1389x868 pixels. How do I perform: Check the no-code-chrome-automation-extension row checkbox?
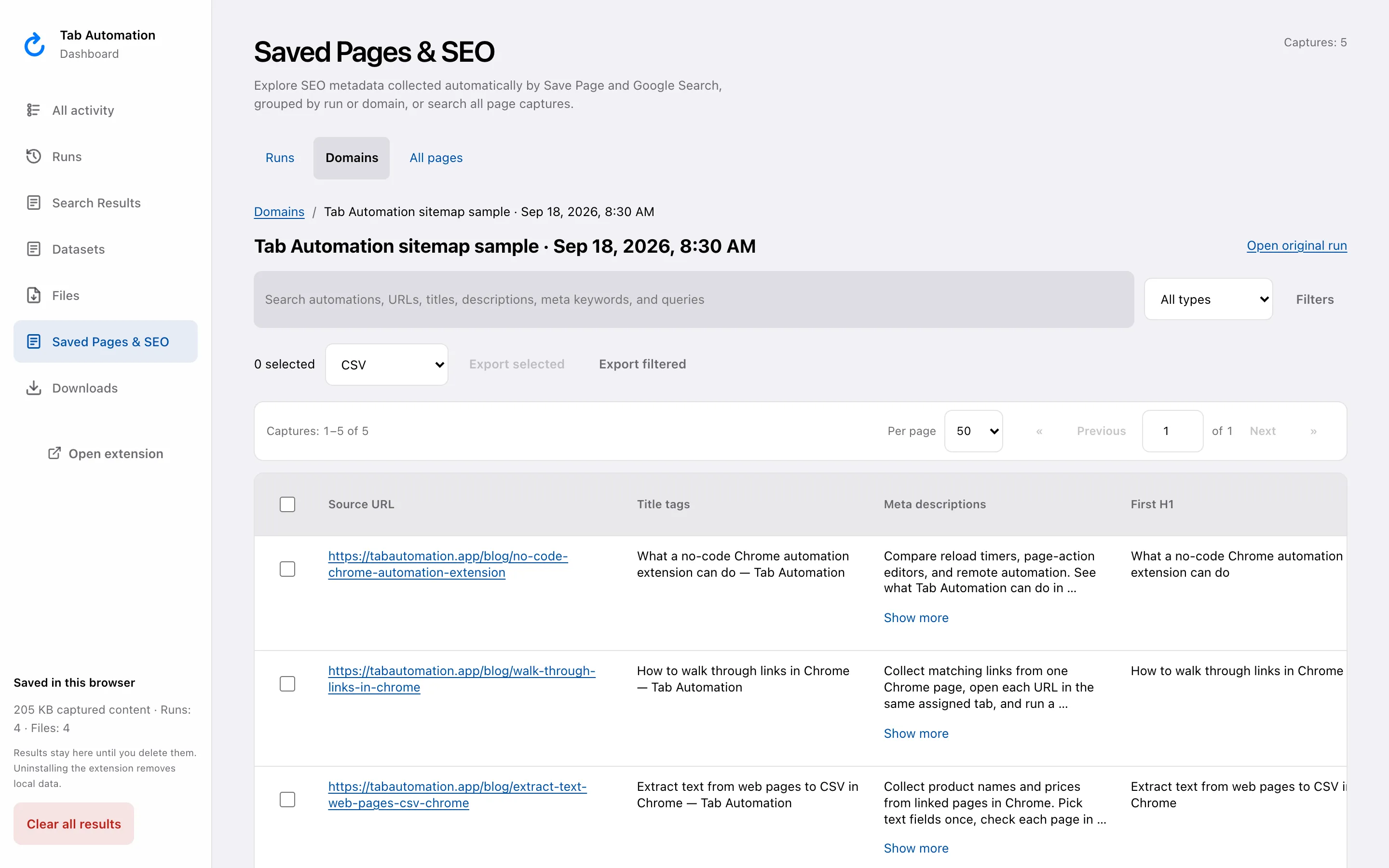(287, 569)
